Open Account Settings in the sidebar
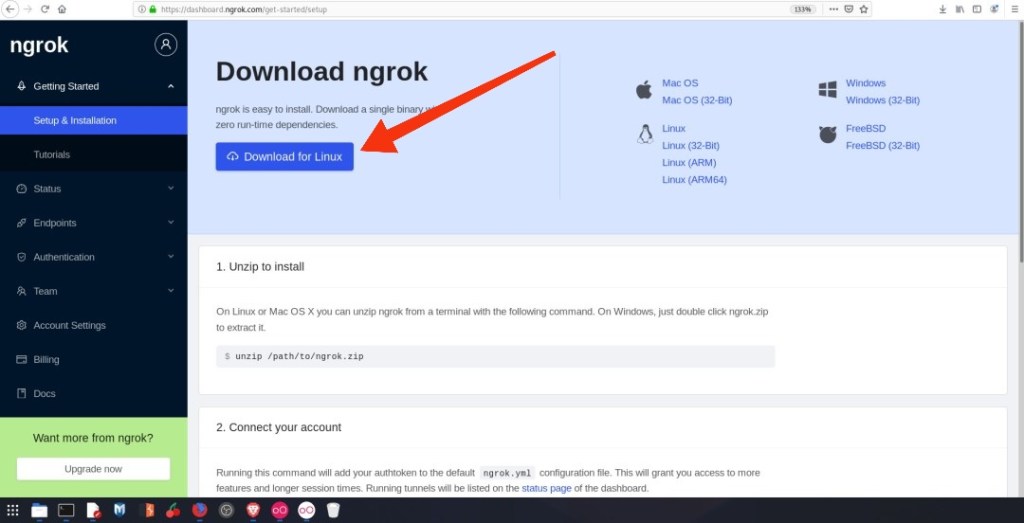 click(69, 325)
